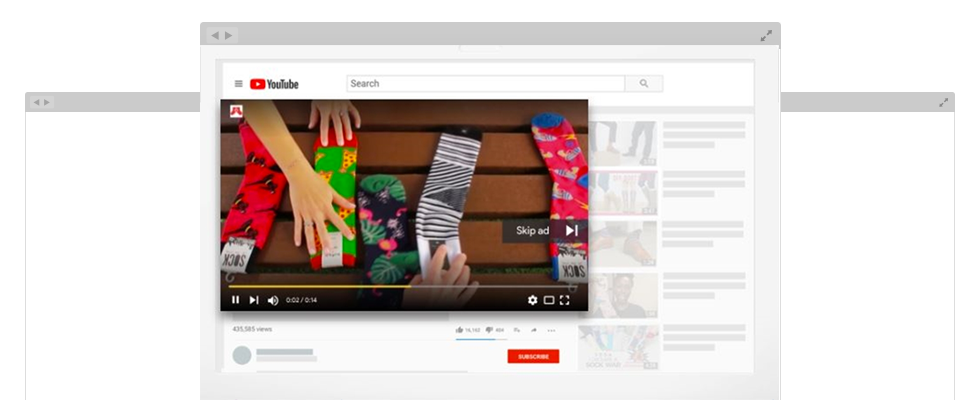Open the third suggested video with shoes

(x=622, y=244)
